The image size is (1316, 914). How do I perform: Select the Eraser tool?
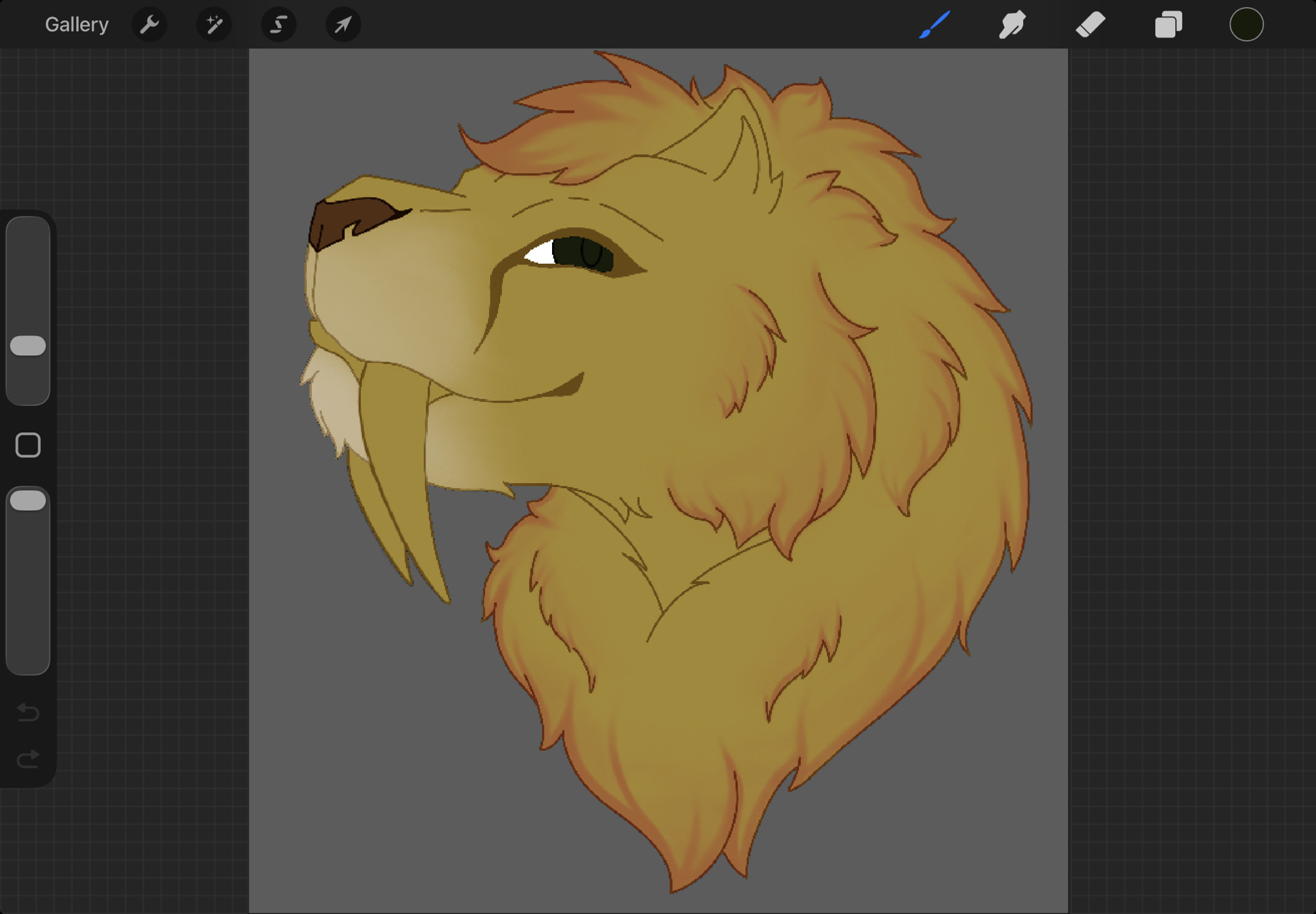(1090, 25)
